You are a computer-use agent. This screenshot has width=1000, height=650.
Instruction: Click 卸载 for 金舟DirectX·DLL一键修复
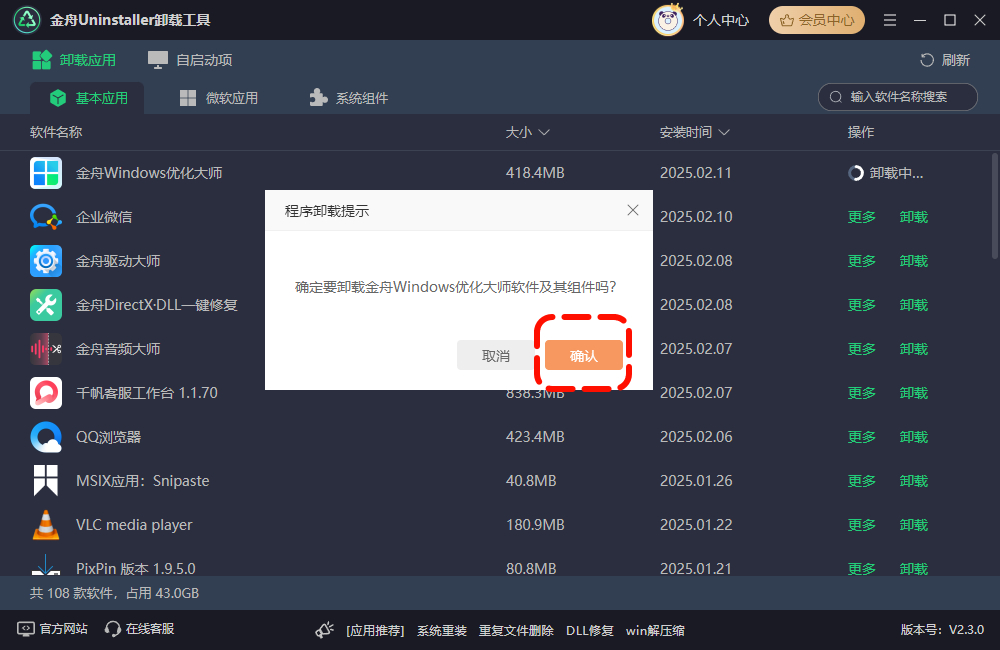point(913,305)
